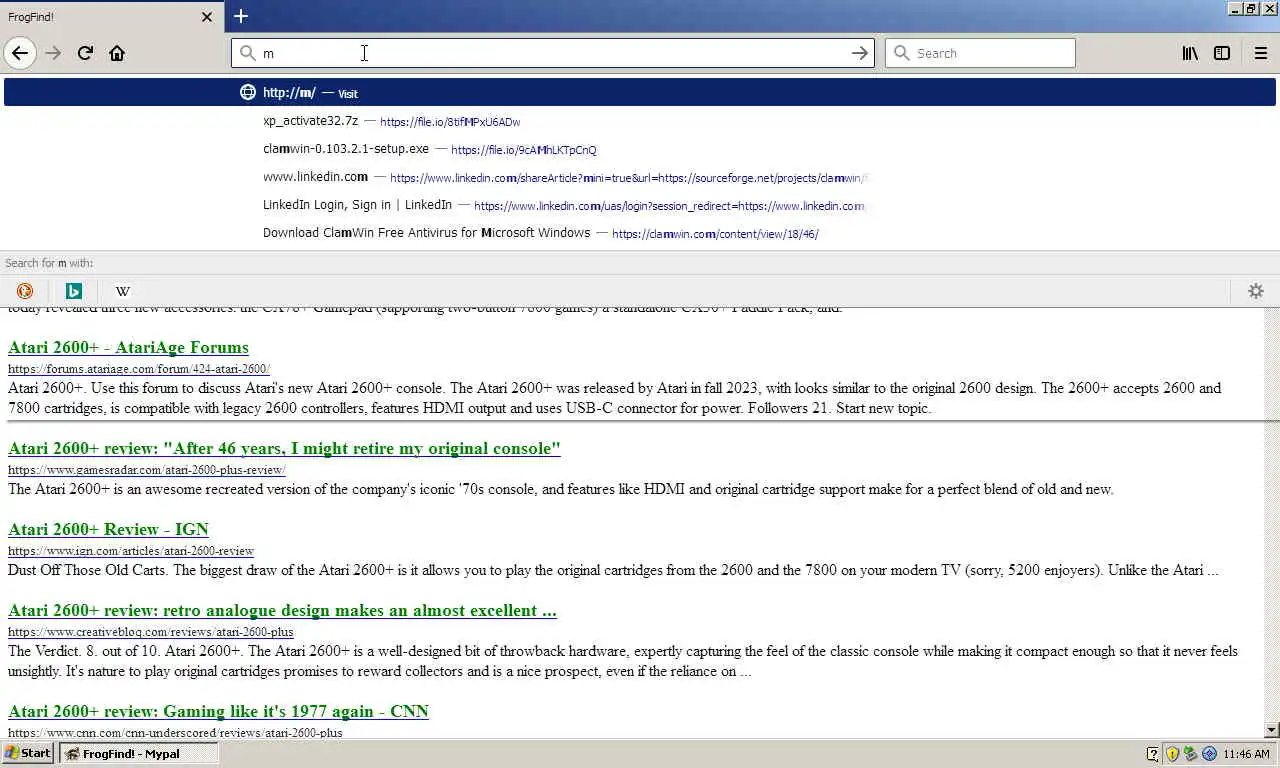
Task: Open Gaming like it's 1977 CNN link
Action: point(218,711)
